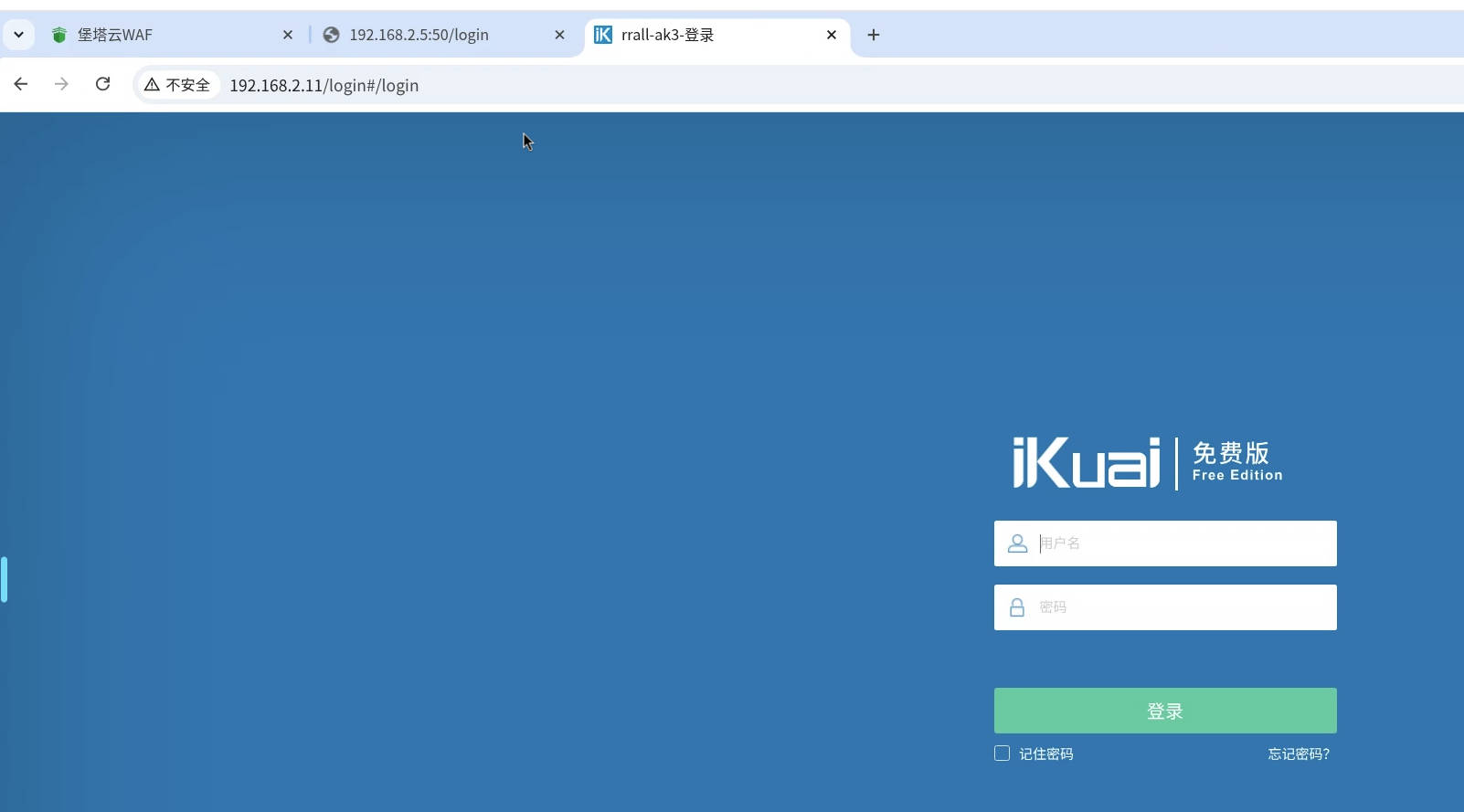Image resolution: width=1464 pixels, height=812 pixels.
Task: Click the green 登录 login button
Action: pyautogui.click(x=1165, y=711)
